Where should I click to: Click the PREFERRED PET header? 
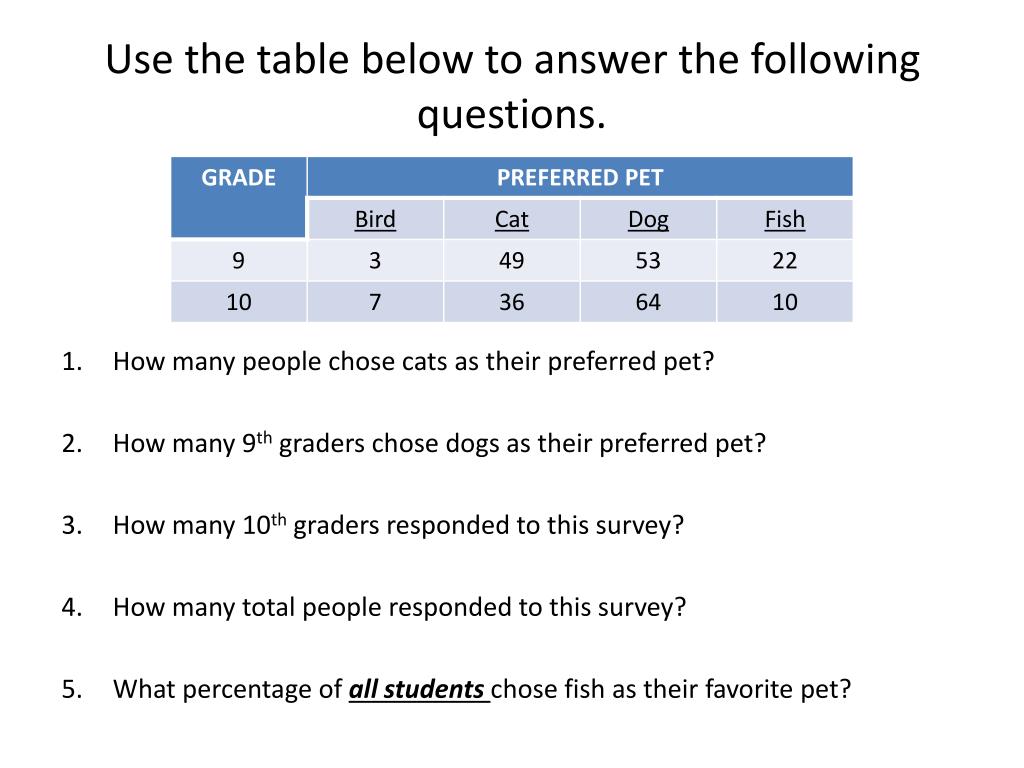[580, 178]
